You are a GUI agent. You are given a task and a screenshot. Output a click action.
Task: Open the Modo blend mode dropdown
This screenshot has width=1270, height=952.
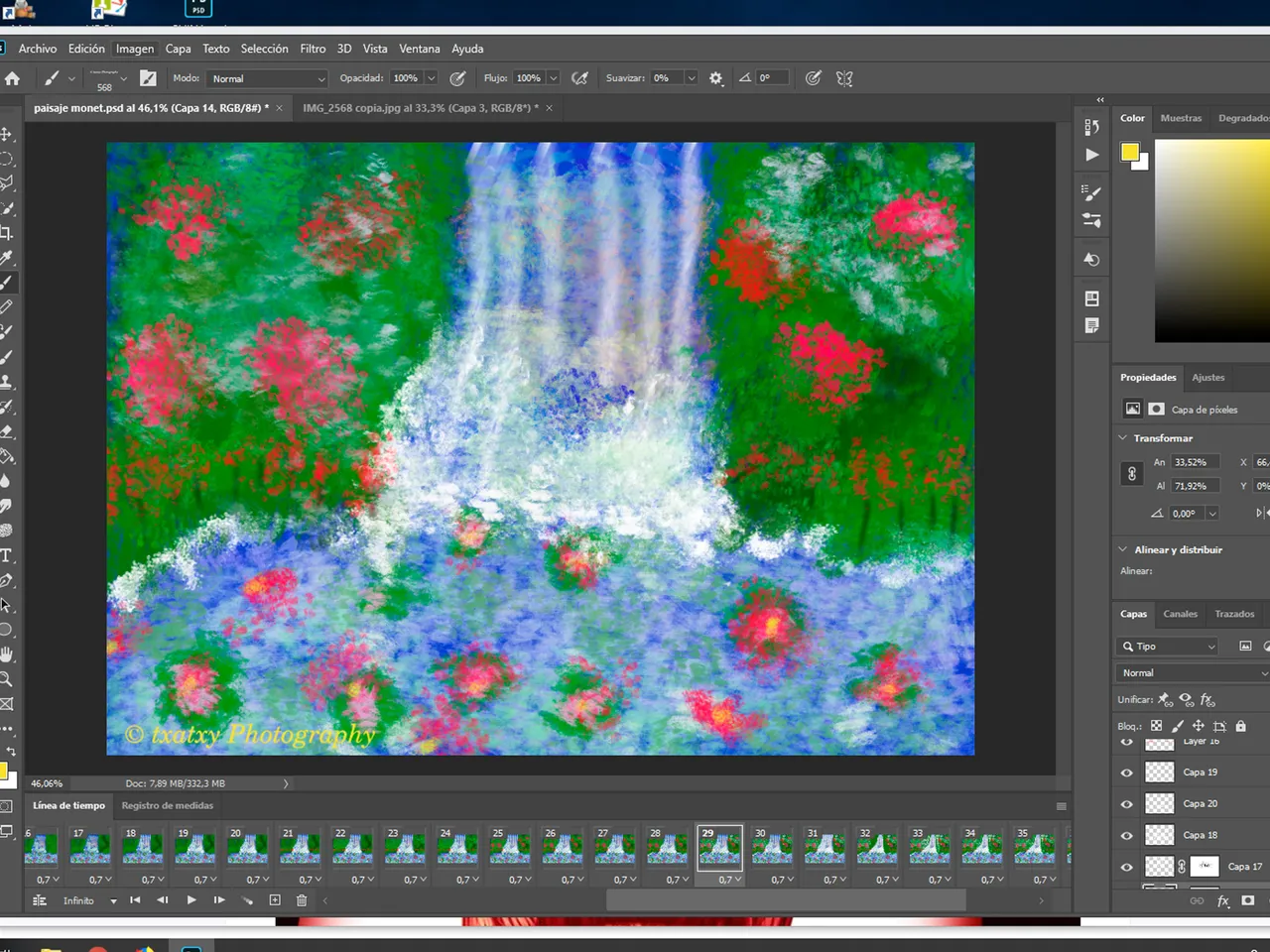pos(267,78)
